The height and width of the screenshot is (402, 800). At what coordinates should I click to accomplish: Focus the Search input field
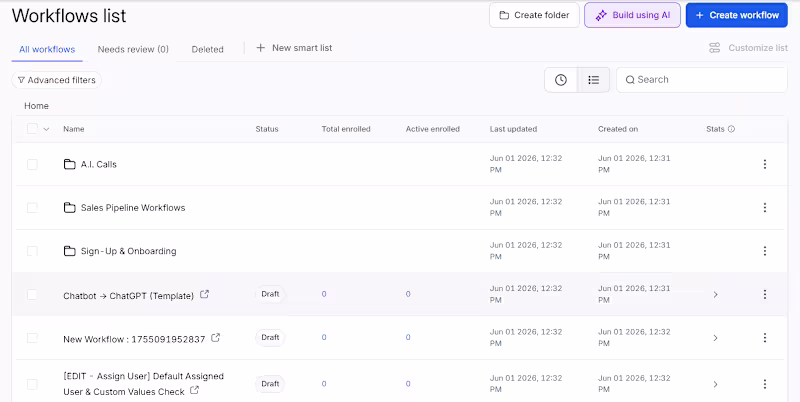point(702,80)
